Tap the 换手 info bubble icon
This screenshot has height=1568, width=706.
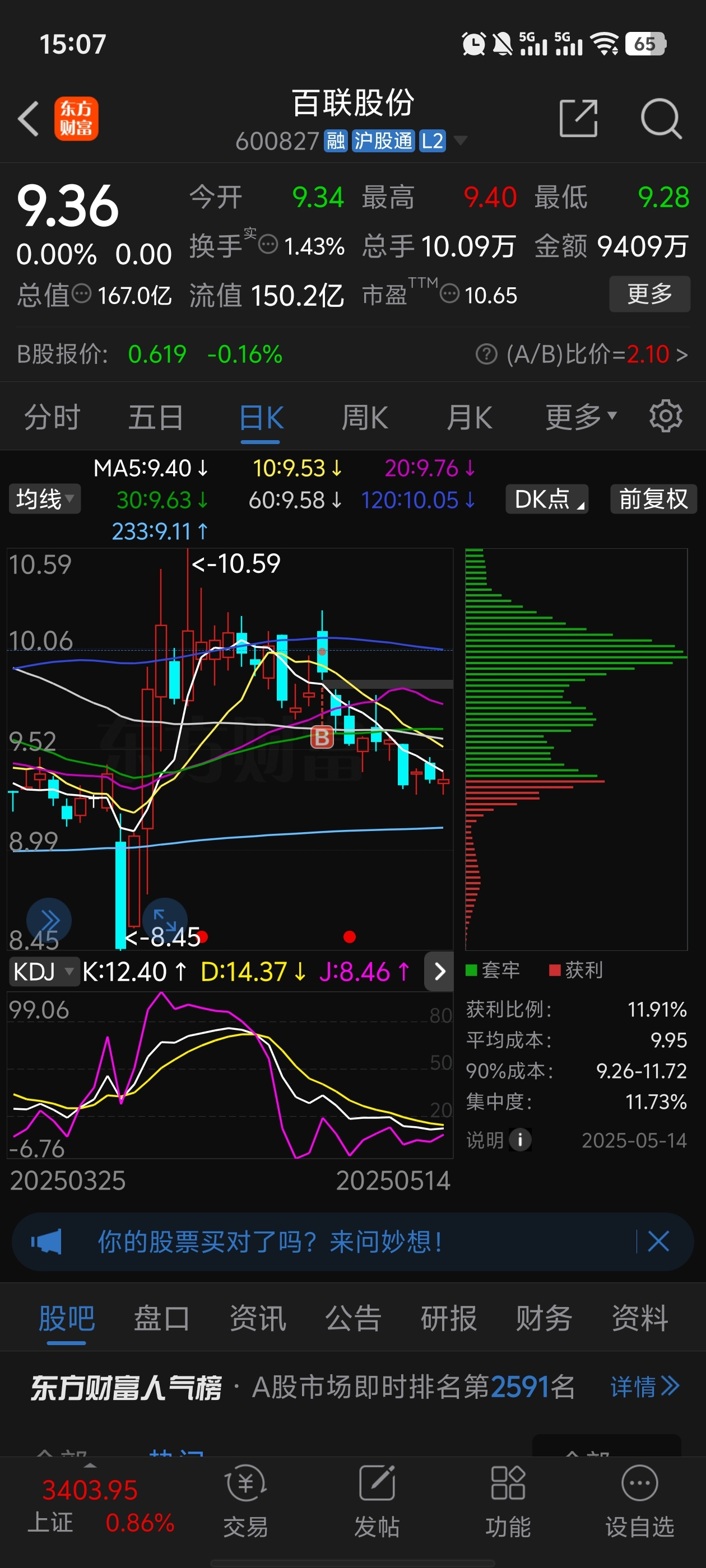tap(268, 245)
